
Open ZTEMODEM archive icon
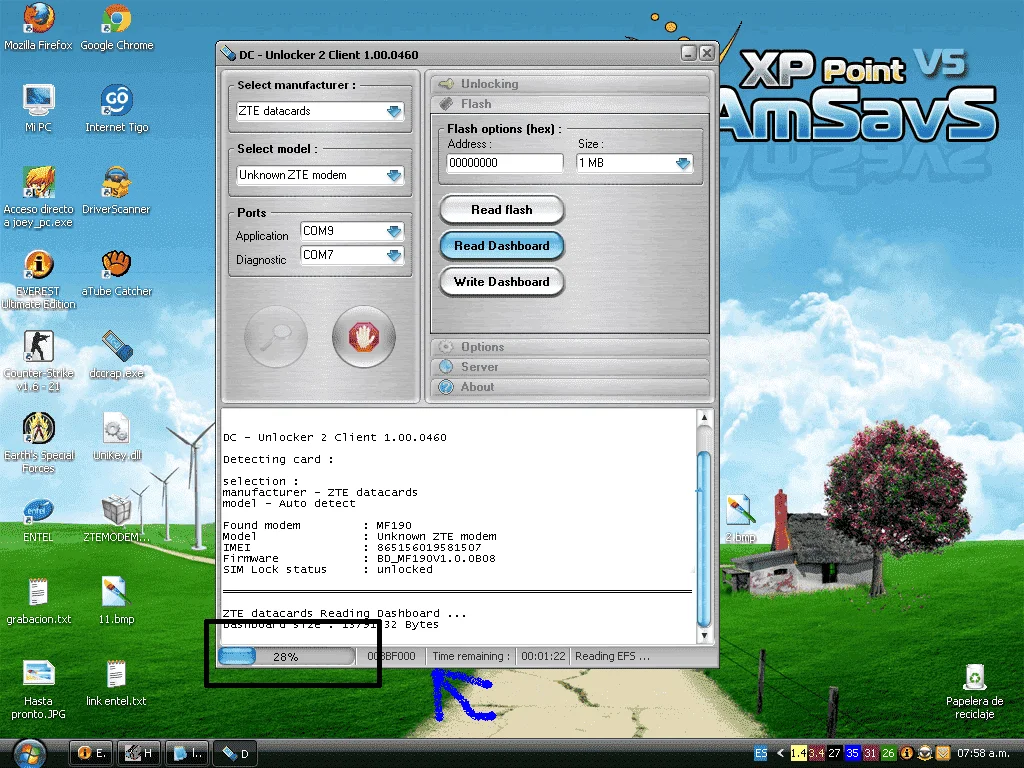click(116, 519)
